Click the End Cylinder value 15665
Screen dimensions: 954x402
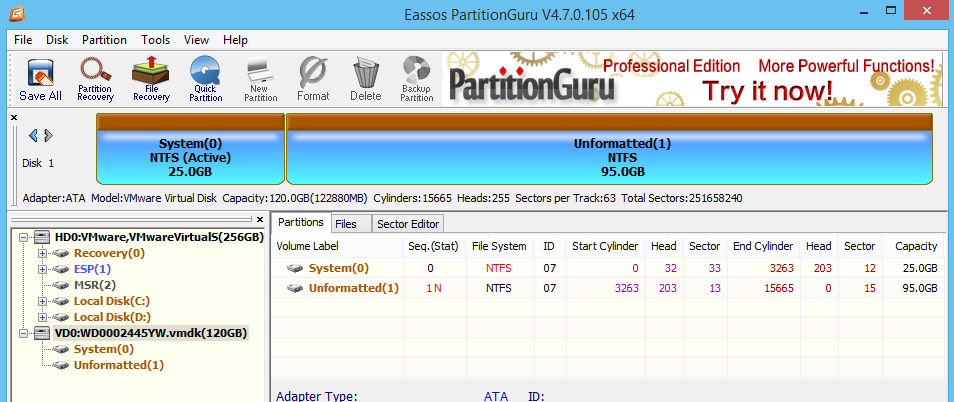(x=779, y=288)
